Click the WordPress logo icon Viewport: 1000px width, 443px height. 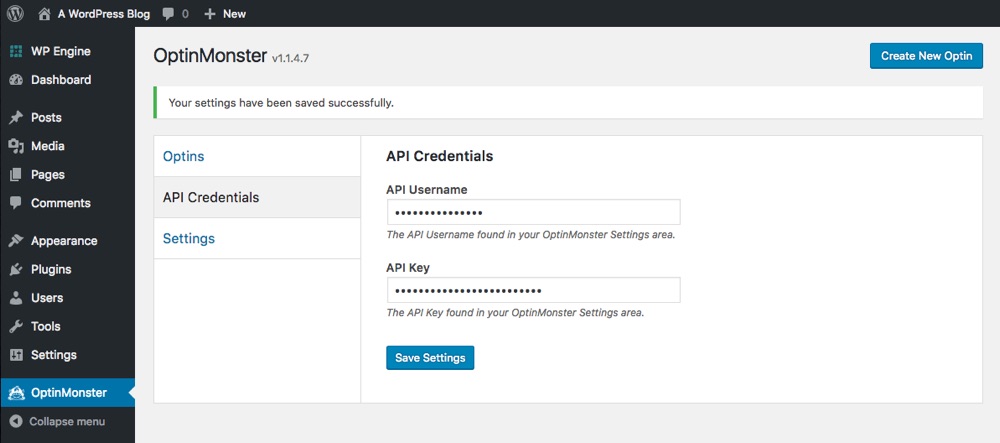pyautogui.click(x=15, y=13)
